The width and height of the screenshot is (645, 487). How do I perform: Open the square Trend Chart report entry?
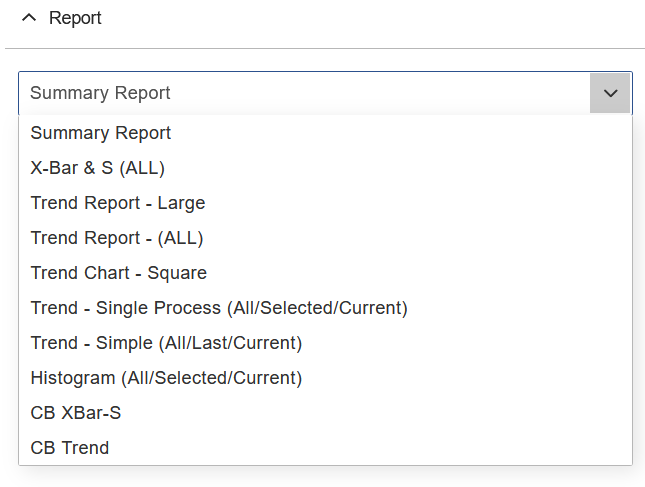[119, 273]
